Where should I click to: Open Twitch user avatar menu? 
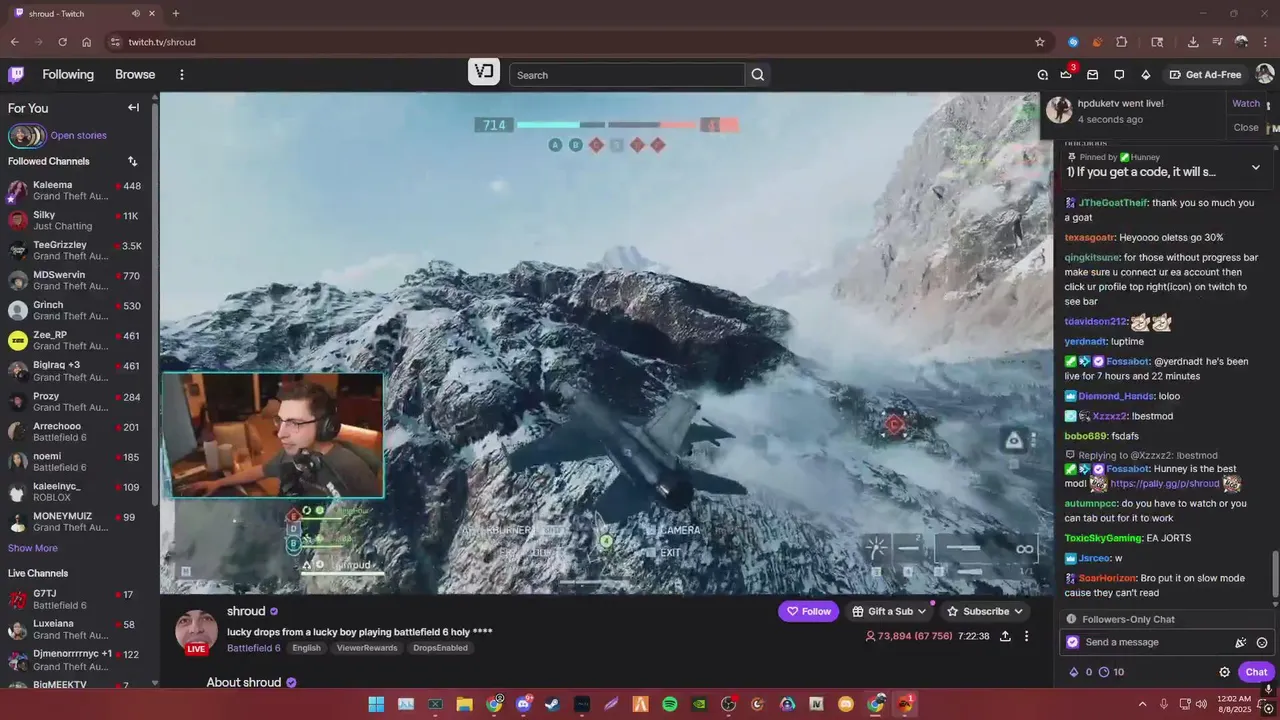point(1264,74)
